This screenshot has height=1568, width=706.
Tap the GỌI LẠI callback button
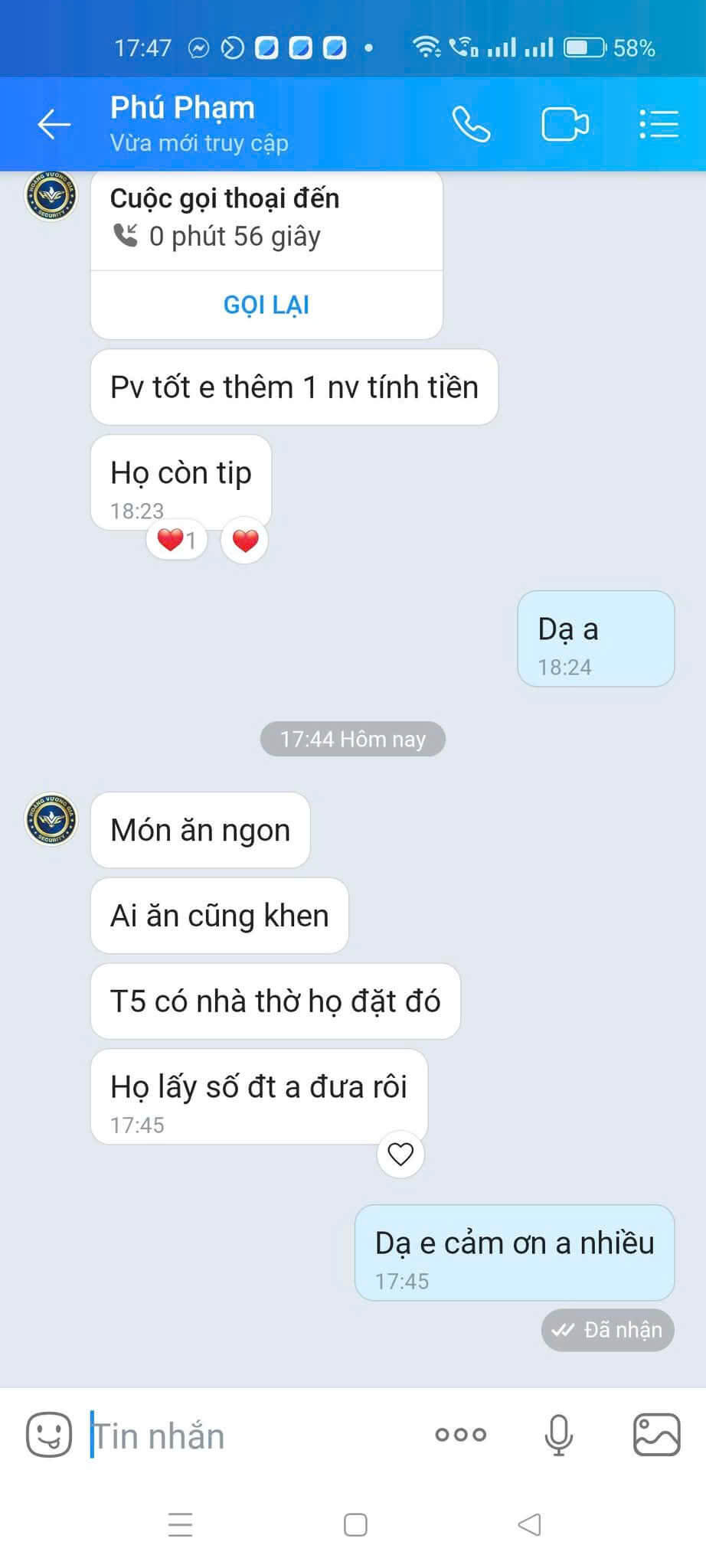[266, 305]
